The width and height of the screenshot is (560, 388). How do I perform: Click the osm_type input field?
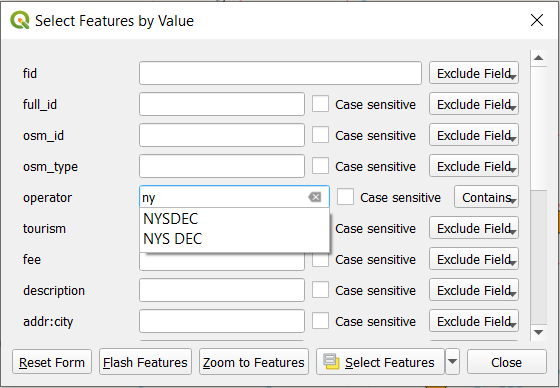(x=222, y=166)
